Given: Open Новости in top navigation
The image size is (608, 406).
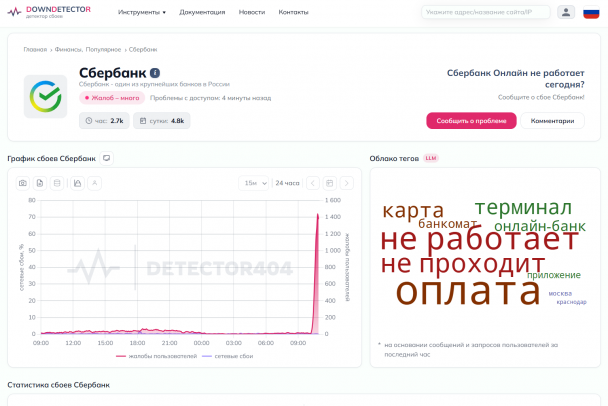Looking at the screenshot, I should 252,12.
